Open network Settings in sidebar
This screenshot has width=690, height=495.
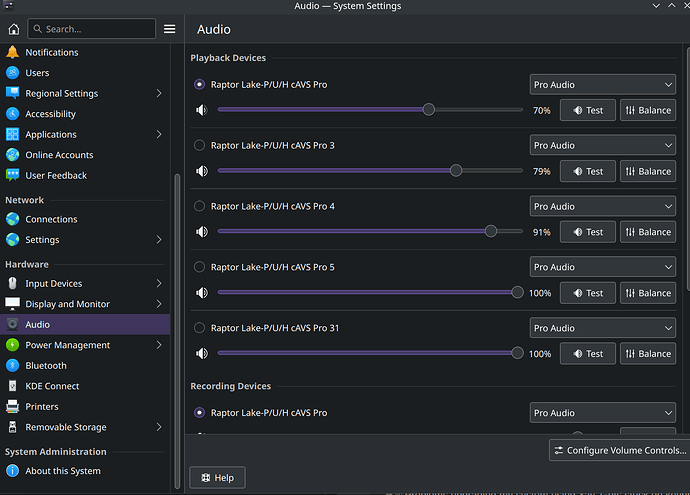tap(85, 239)
